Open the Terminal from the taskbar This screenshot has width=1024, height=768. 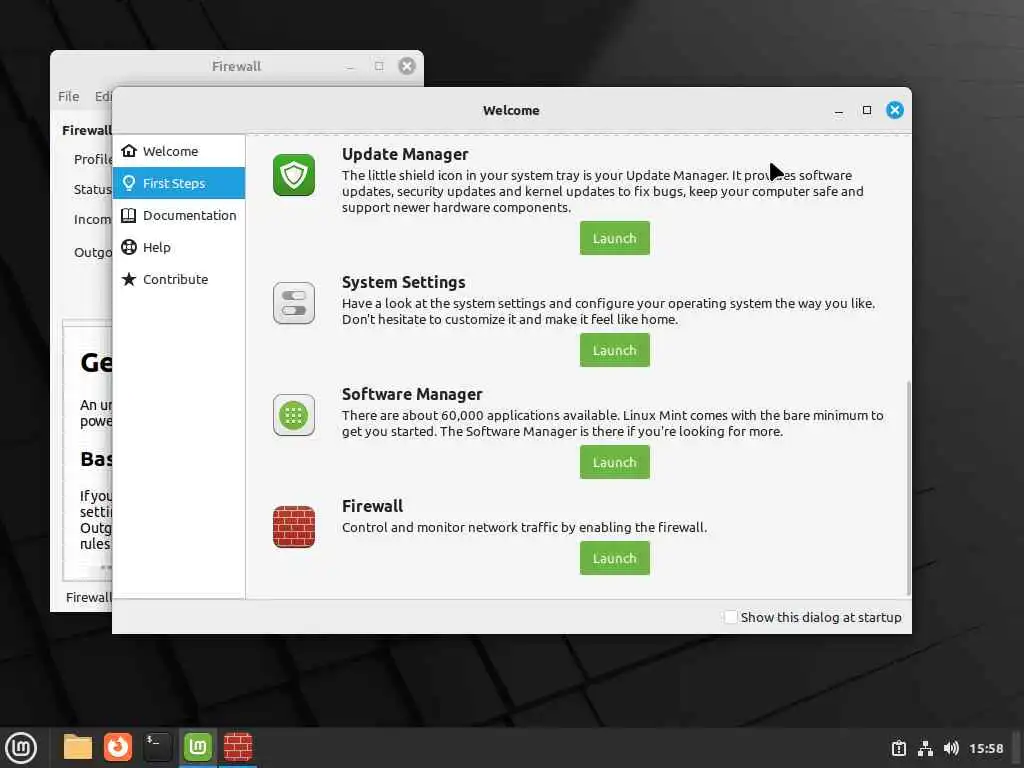pyautogui.click(x=157, y=747)
